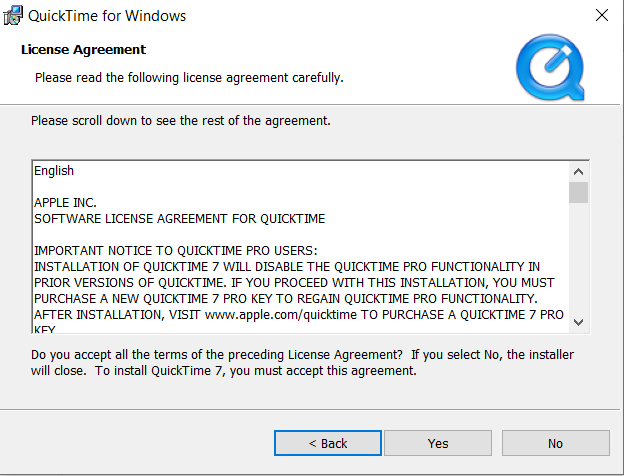Click the "IMPORTANT NOTICE TO QUICKTIME PRO USERS" line
The height and width of the screenshot is (476, 624).
pos(175,250)
